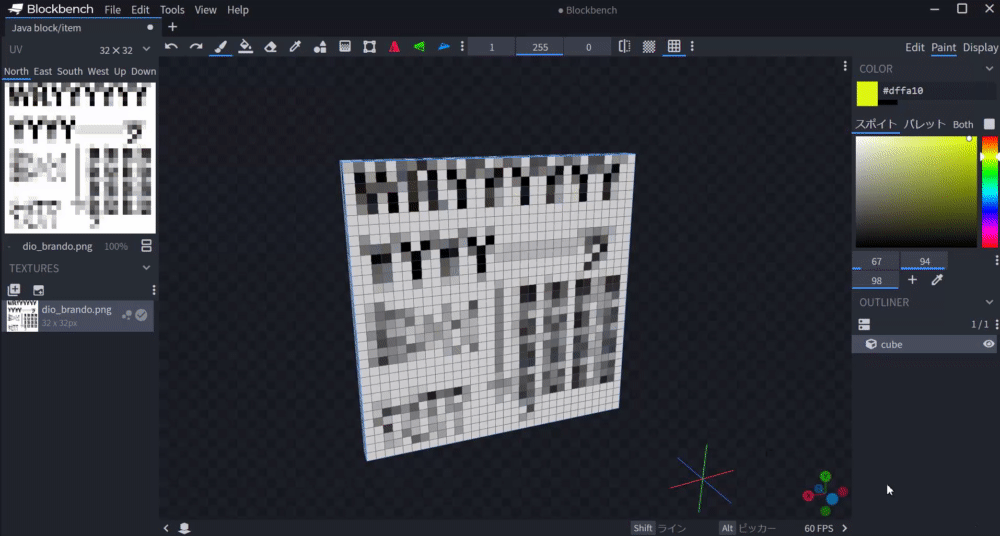Toggle the lock alpha checkerboard icon
The width and height of the screenshot is (1000, 536).
649,47
